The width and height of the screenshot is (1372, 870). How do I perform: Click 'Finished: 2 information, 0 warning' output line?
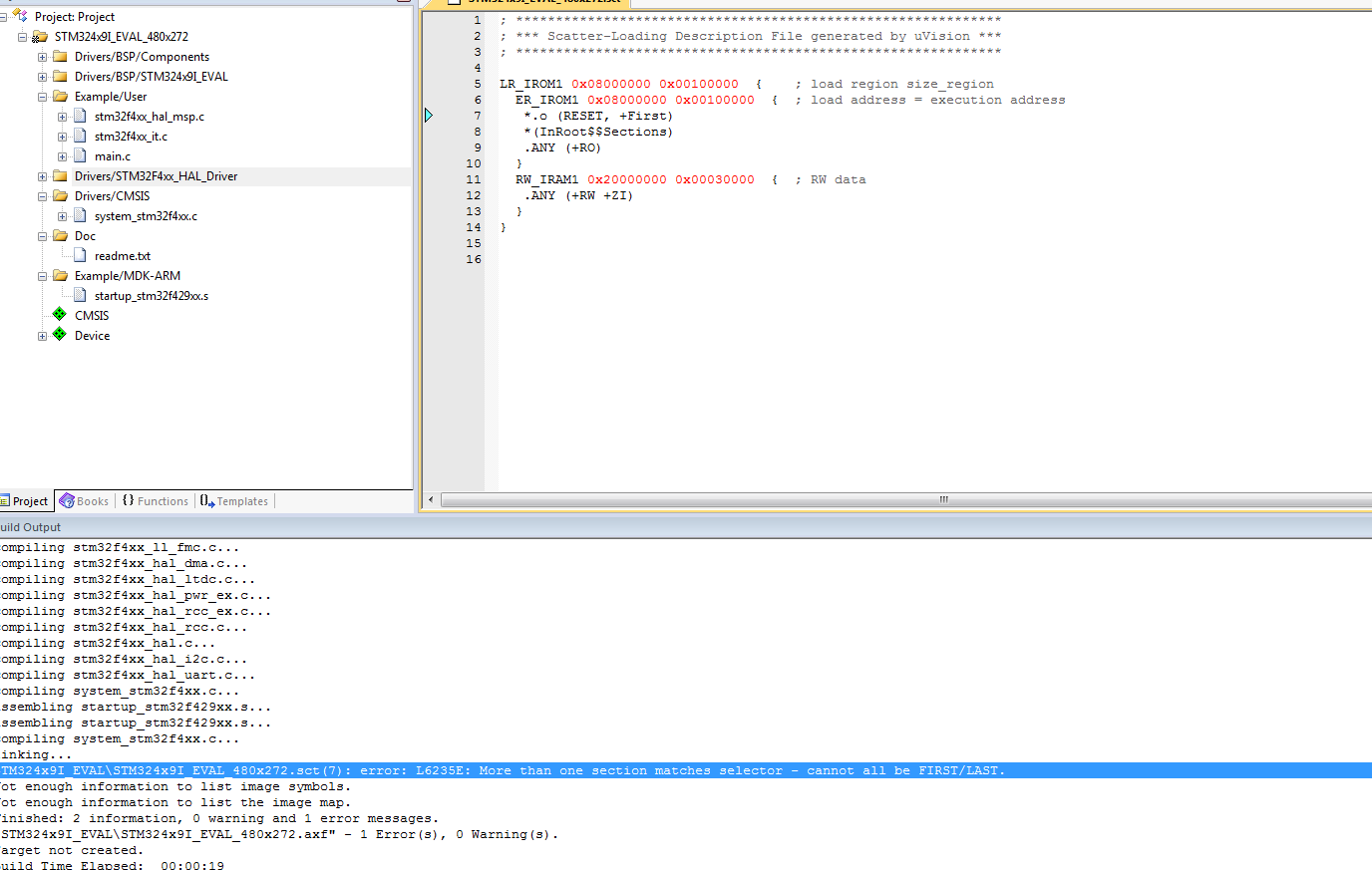[218, 818]
